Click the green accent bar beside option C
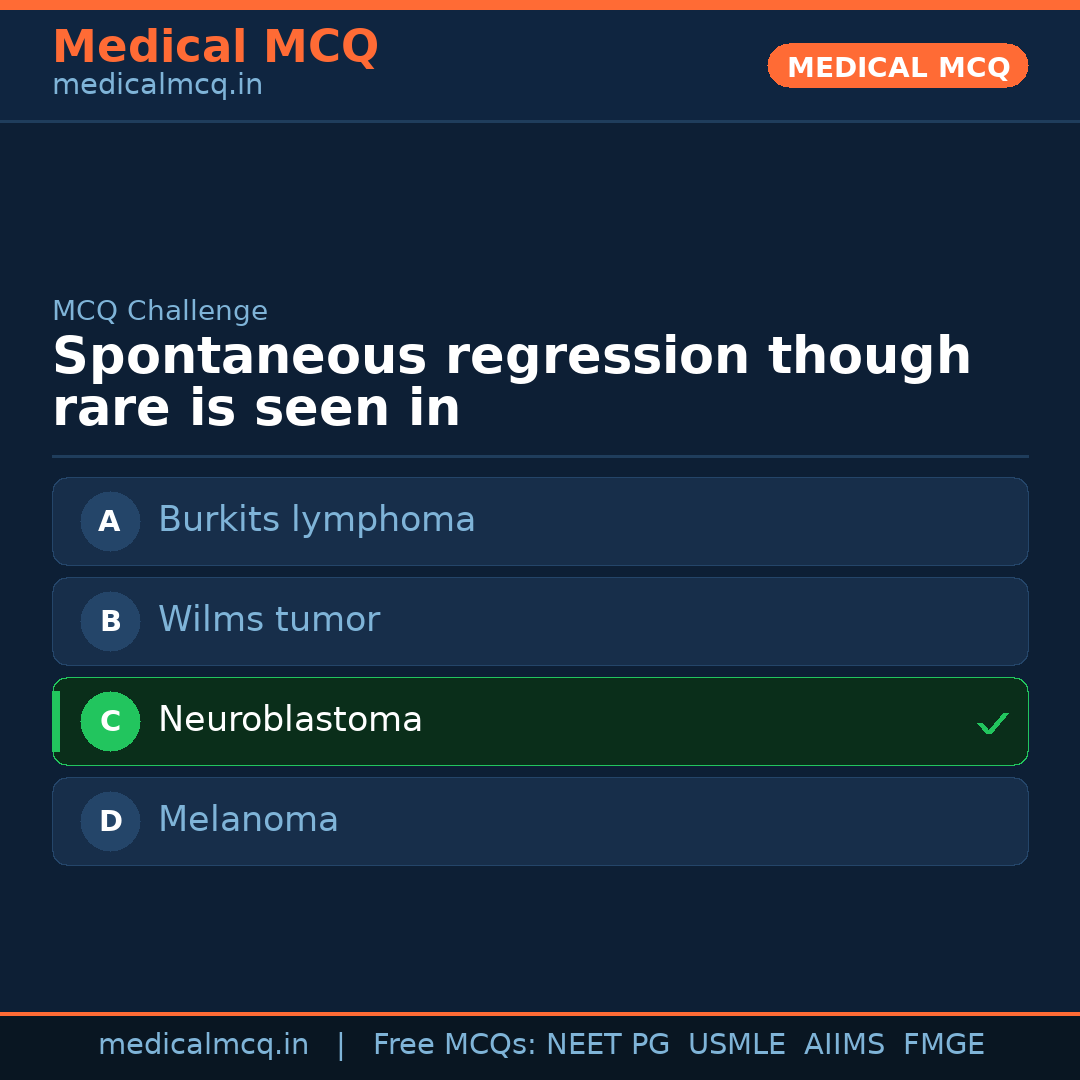 56,721
